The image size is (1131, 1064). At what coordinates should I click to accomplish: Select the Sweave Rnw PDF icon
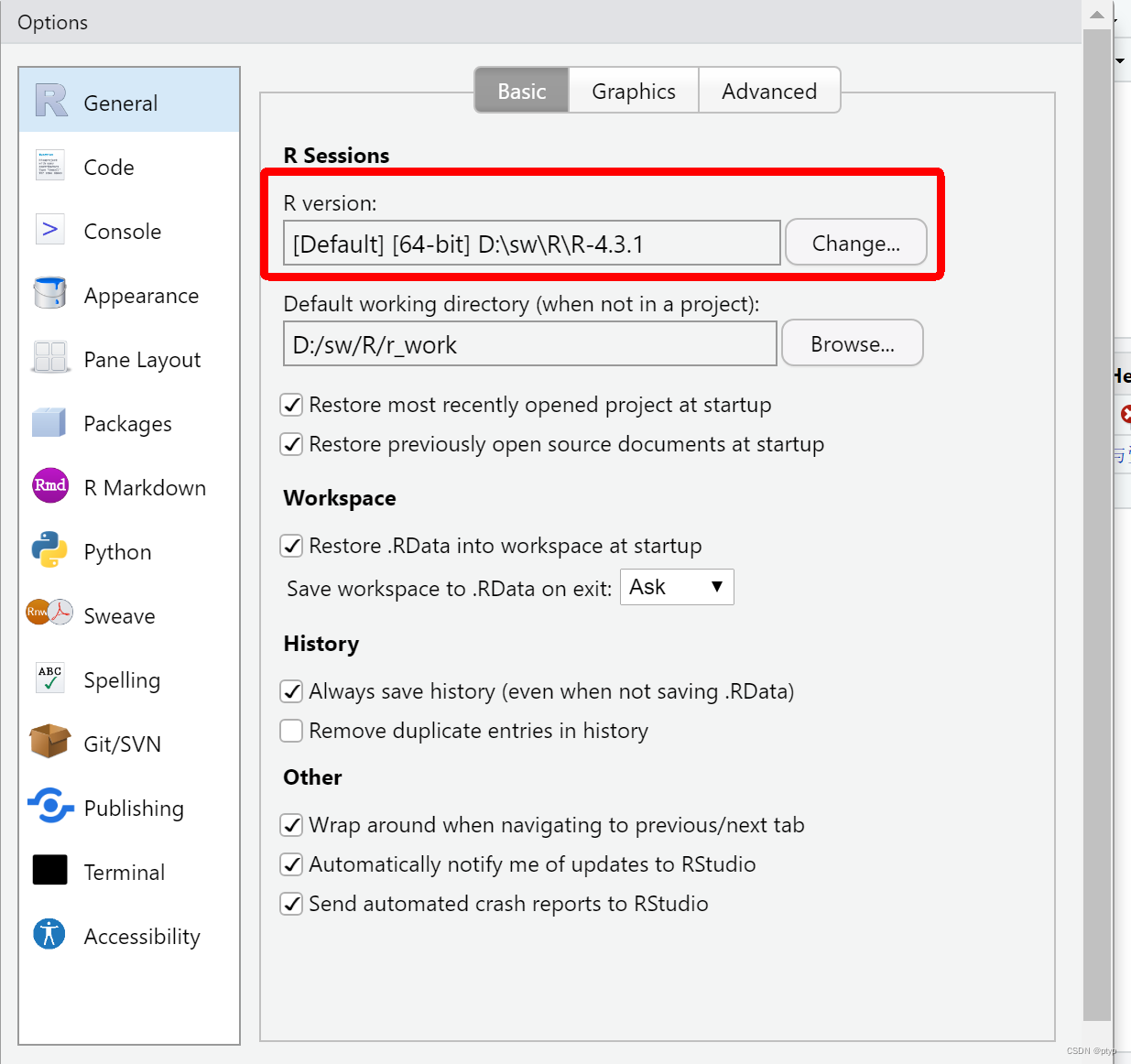coord(49,613)
